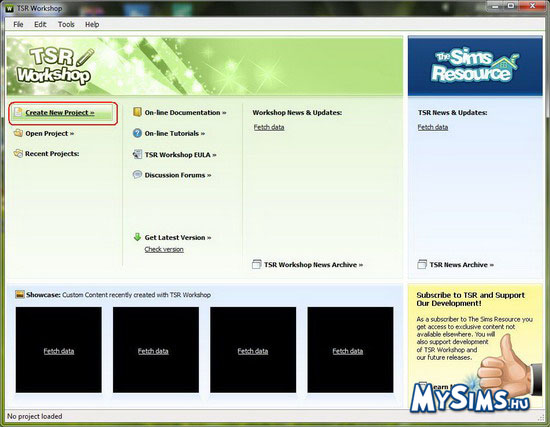Click the TSR Workshop logo banner
Screen dimensions: 550x427
tap(55, 66)
